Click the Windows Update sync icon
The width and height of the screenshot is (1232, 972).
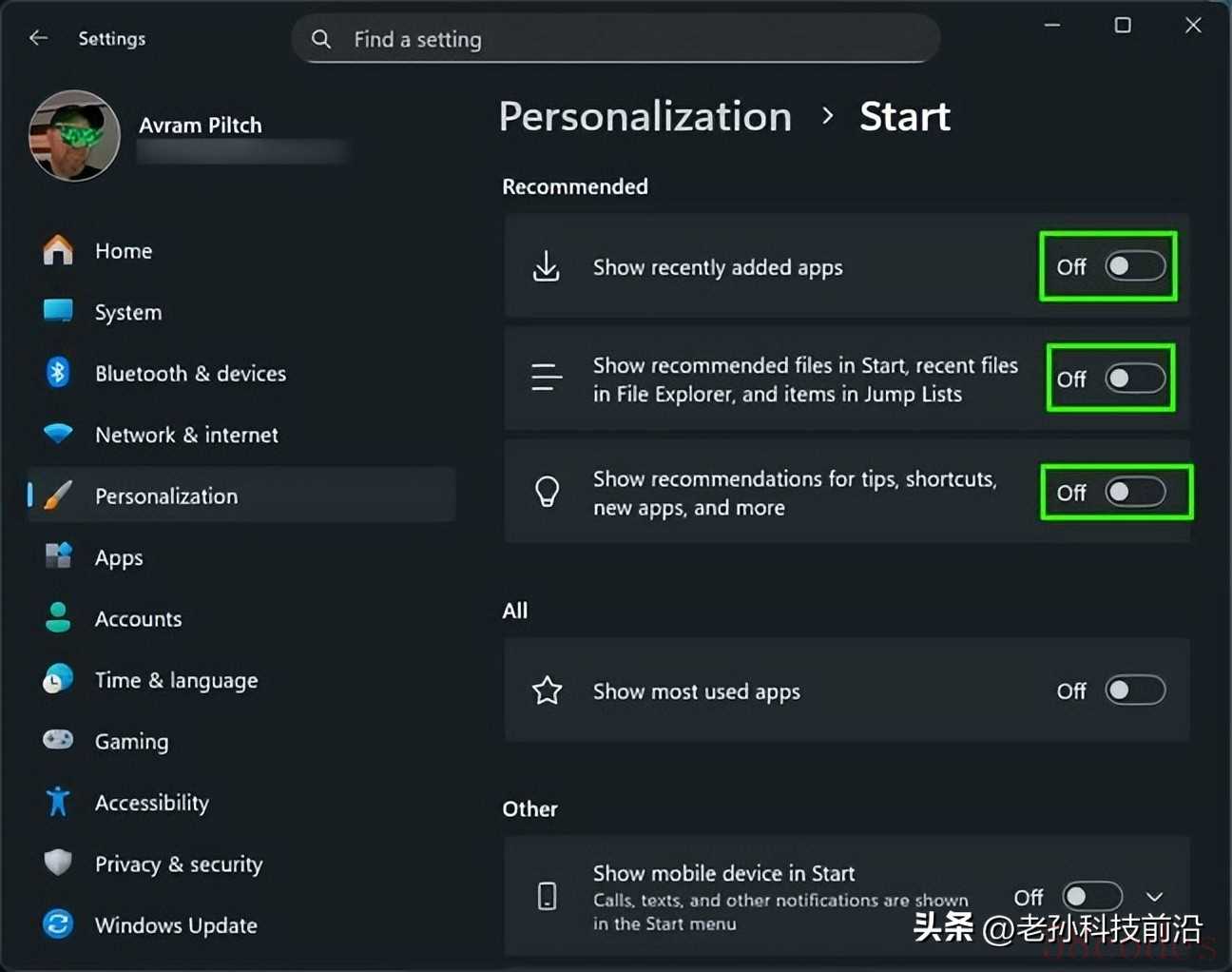58,924
